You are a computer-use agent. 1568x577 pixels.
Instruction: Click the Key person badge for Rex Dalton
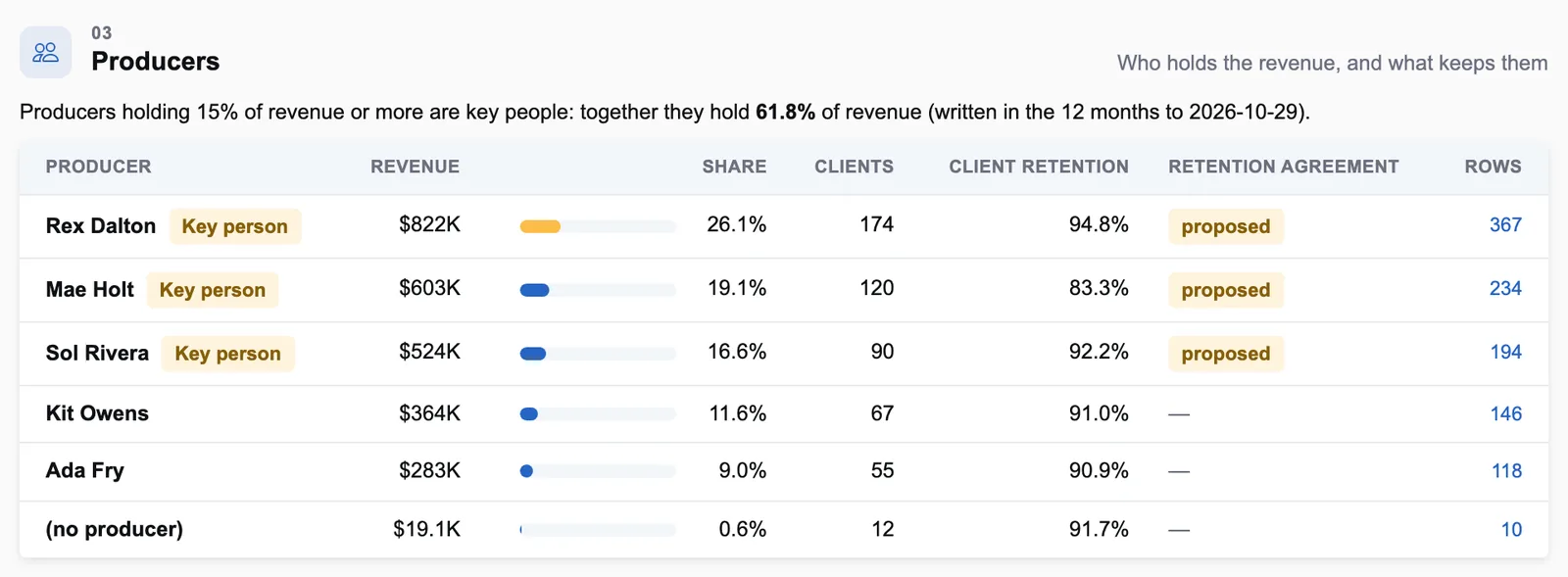[235, 226]
